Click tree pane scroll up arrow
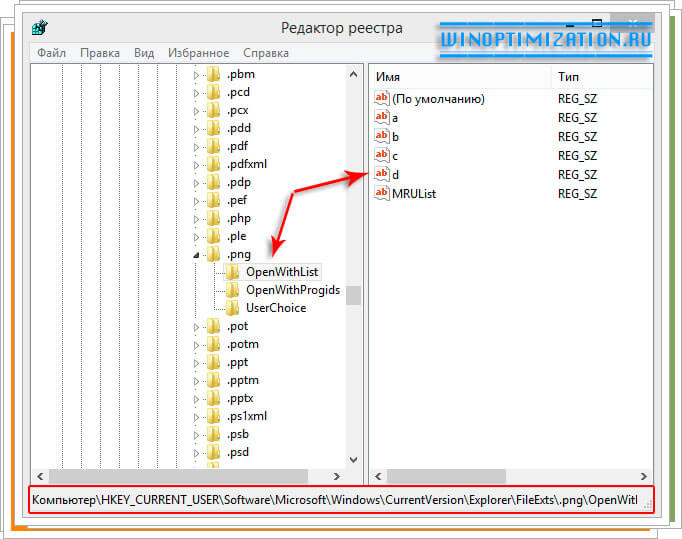The image size is (682, 539). 354,74
